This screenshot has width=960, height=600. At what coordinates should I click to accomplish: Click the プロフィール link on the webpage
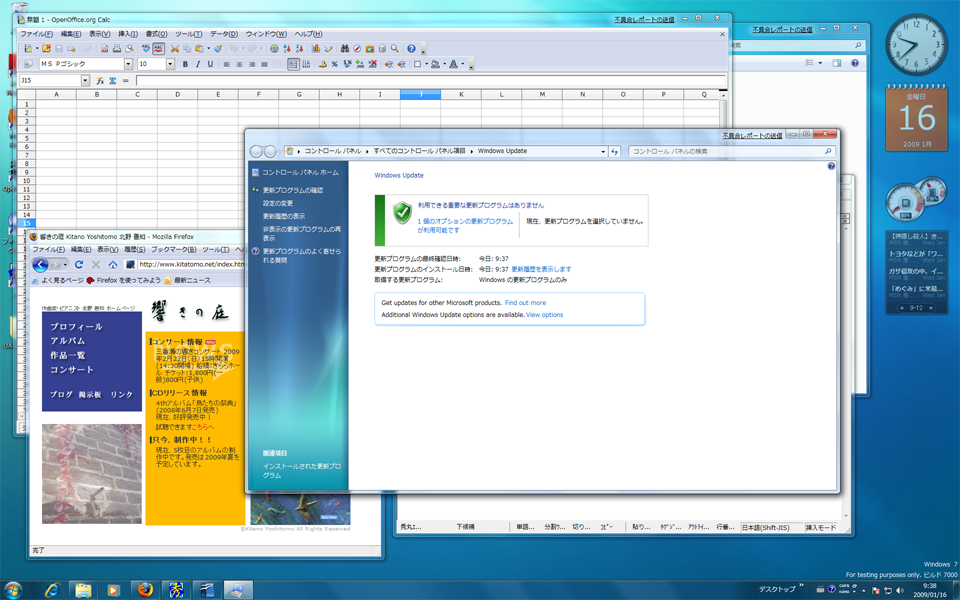tap(77, 327)
